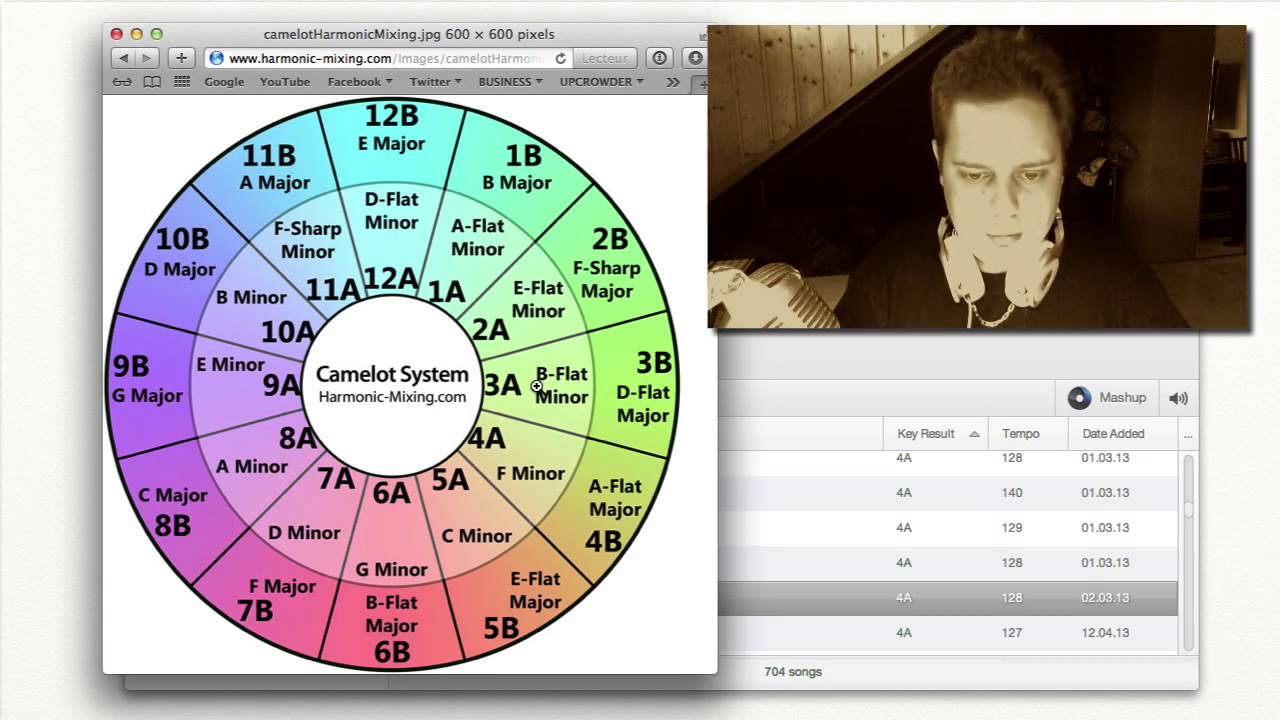Go back with Safari's back arrow

(123, 58)
